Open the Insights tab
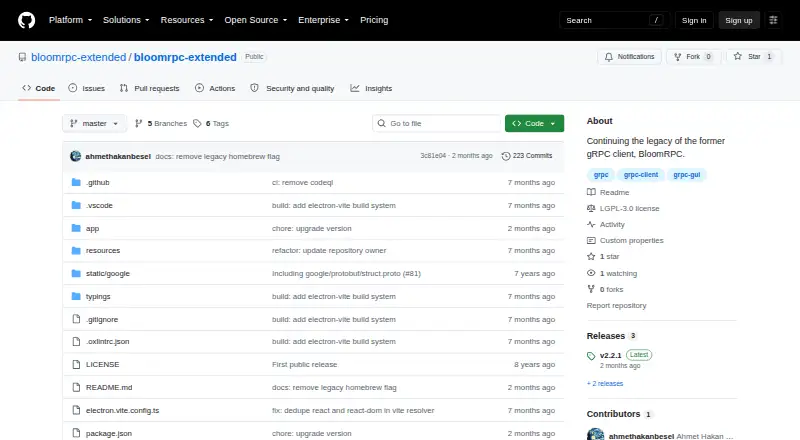Image resolution: width=800 pixels, height=440 pixels. pos(371,88)
